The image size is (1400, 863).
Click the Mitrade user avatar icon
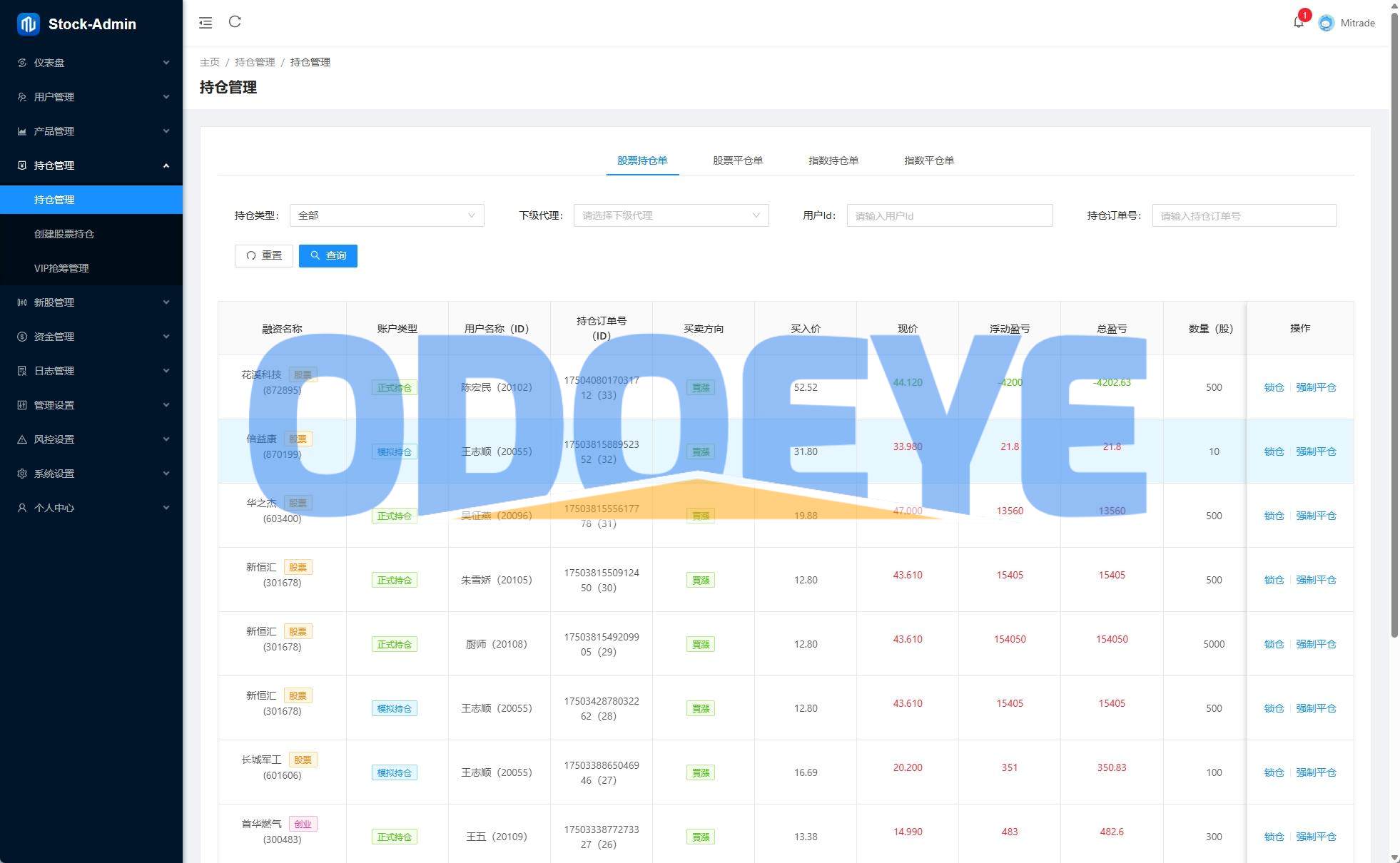point(1326,23)
